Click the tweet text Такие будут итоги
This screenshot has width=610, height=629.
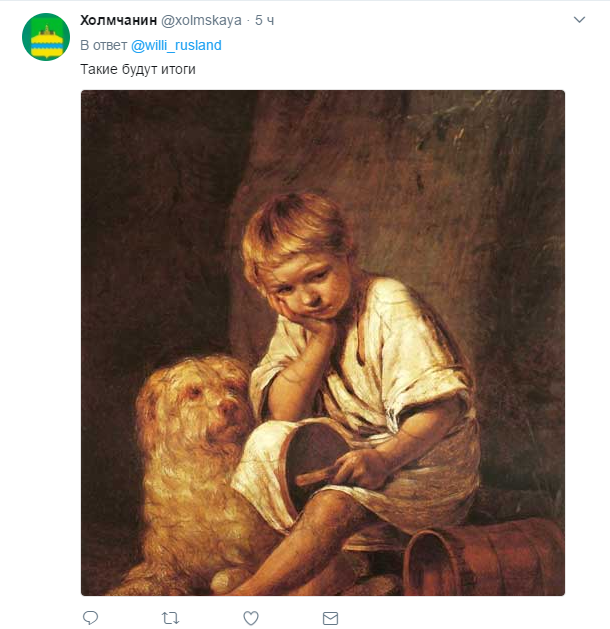138,69
